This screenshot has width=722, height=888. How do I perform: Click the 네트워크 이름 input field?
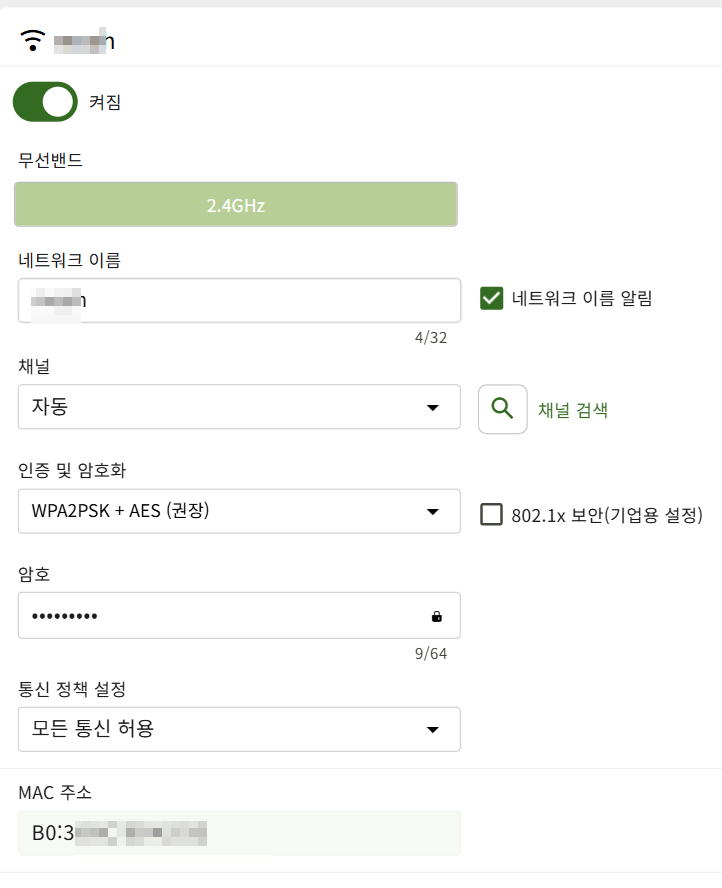[239, 300]
